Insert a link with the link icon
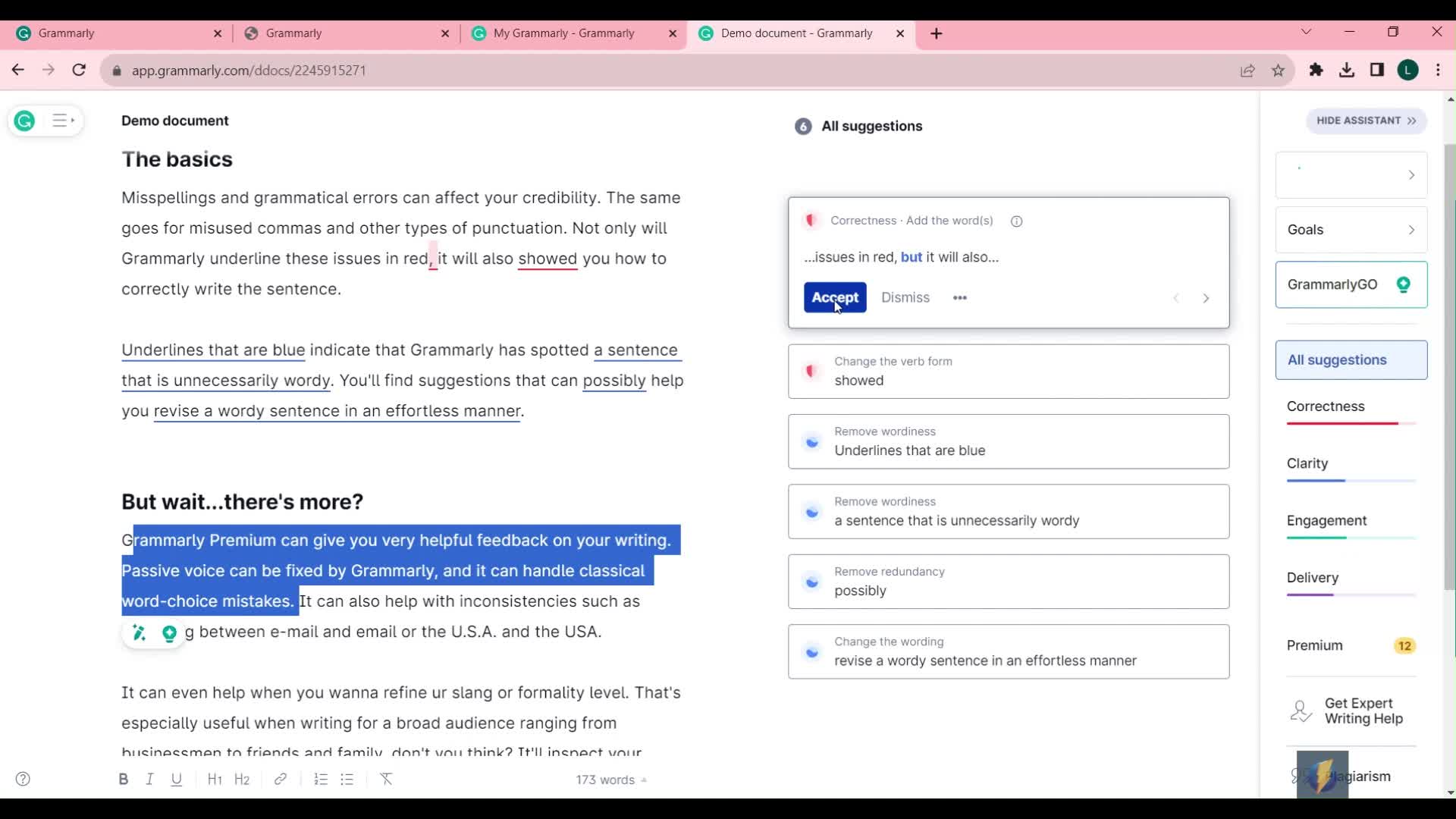Screen dimensions: 1456x819 point(280,779)
